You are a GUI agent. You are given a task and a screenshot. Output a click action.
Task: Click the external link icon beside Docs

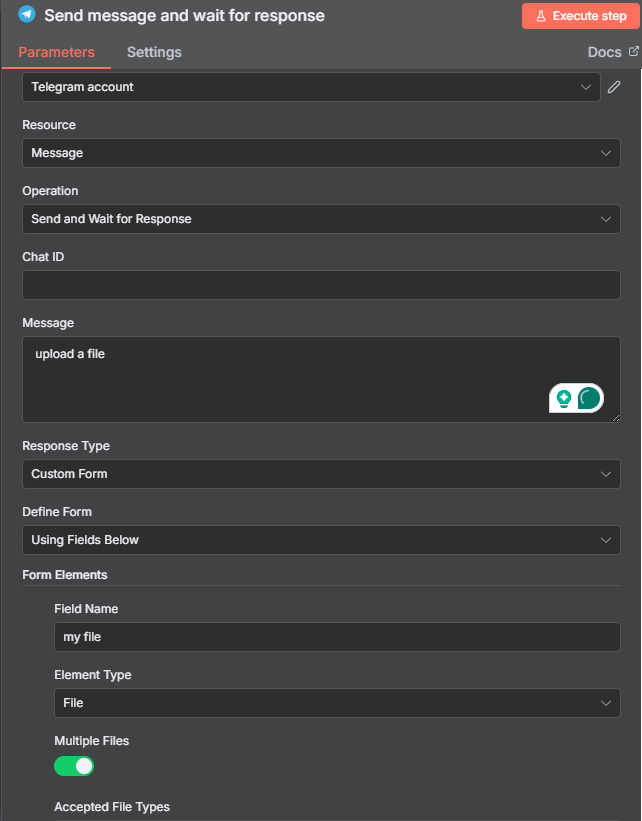point(633,51)
